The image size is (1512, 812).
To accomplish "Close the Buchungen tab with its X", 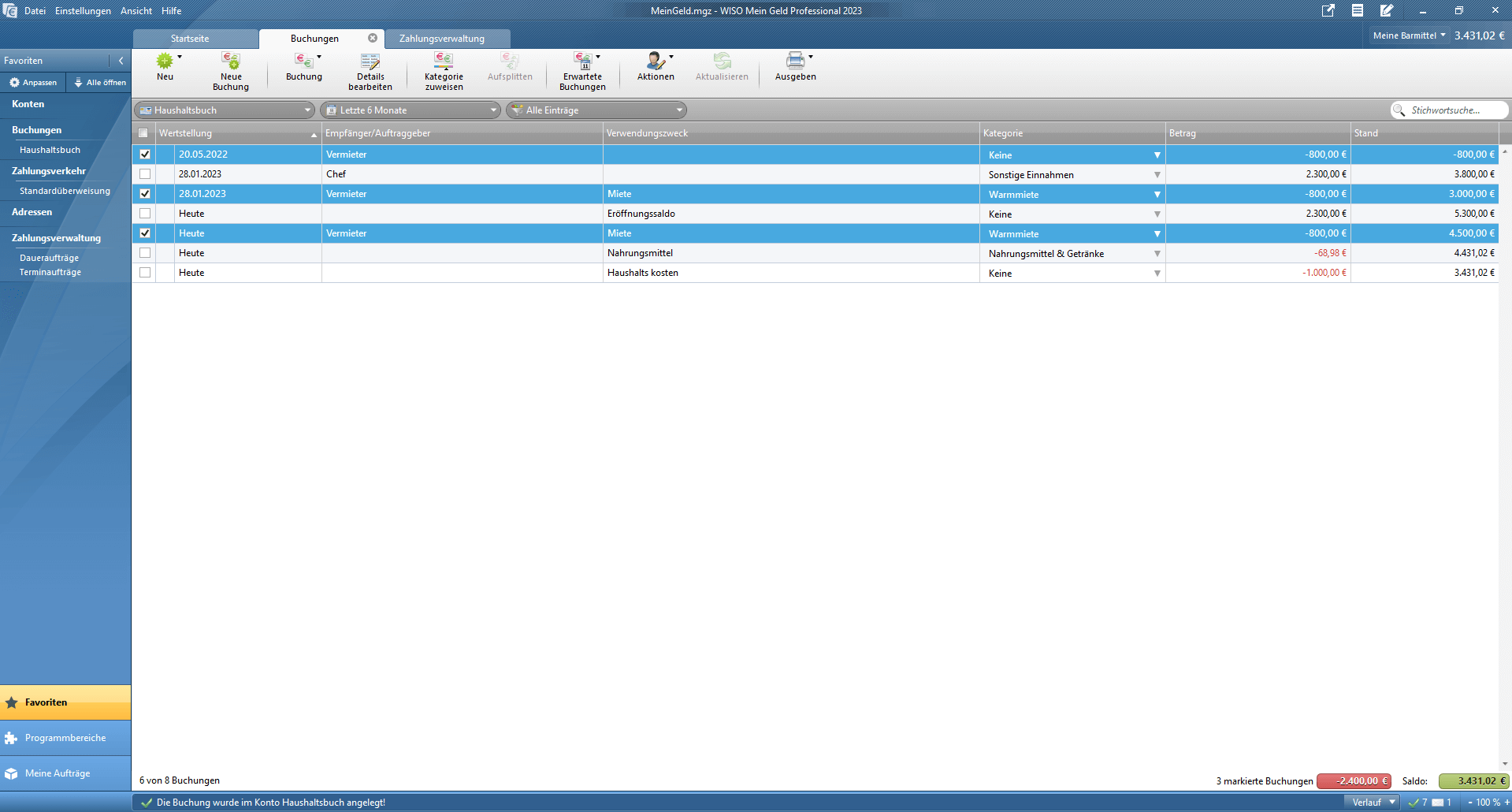I will (x=373, y=38).
